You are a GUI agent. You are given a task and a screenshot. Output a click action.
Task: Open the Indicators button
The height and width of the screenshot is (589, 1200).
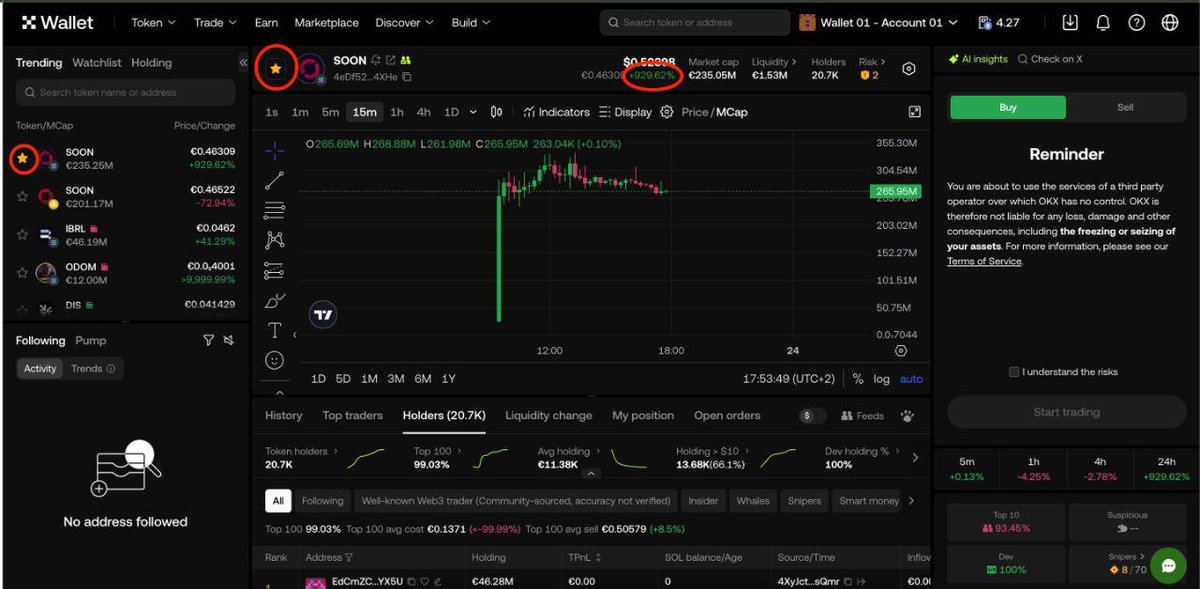click(x=557, y=112)
